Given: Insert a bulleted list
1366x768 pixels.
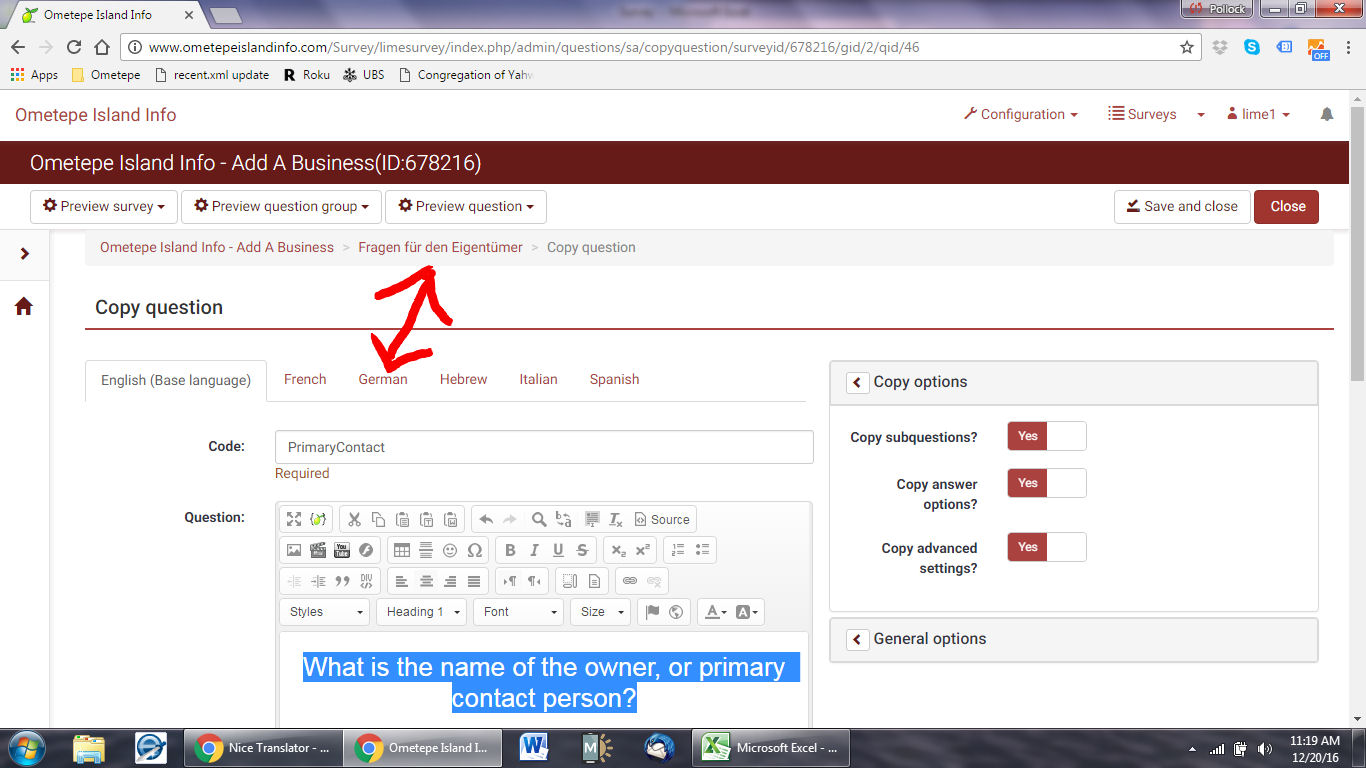Looking at the screenshot, I should click(x=703, y=550).
